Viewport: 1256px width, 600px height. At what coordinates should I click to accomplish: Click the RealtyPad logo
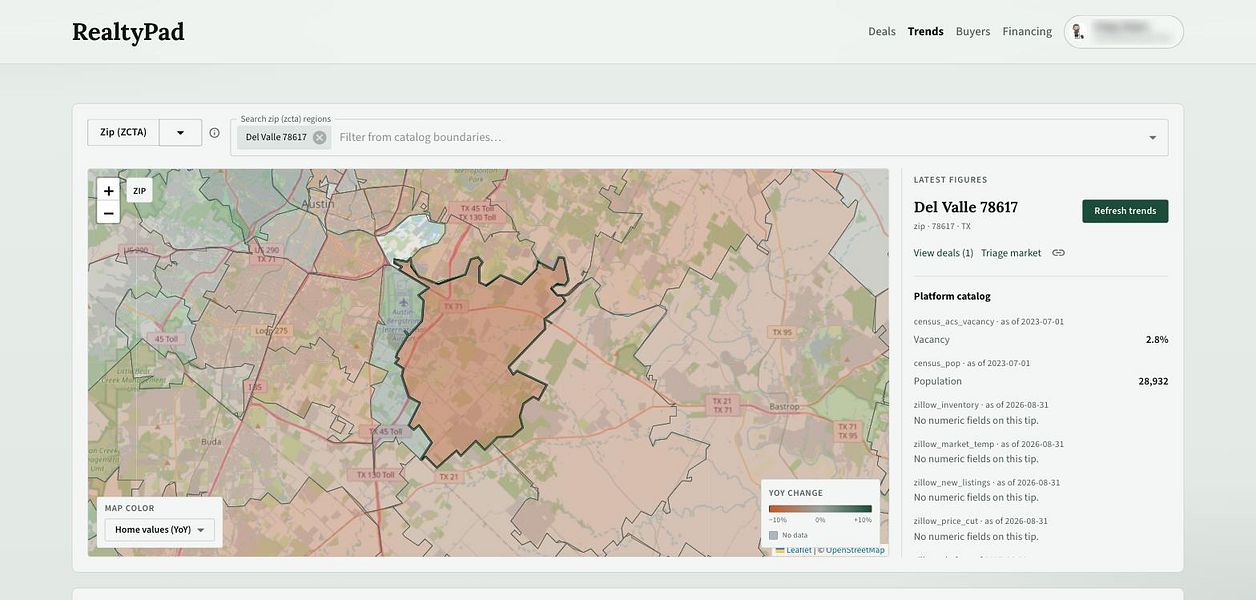[128, 32]
